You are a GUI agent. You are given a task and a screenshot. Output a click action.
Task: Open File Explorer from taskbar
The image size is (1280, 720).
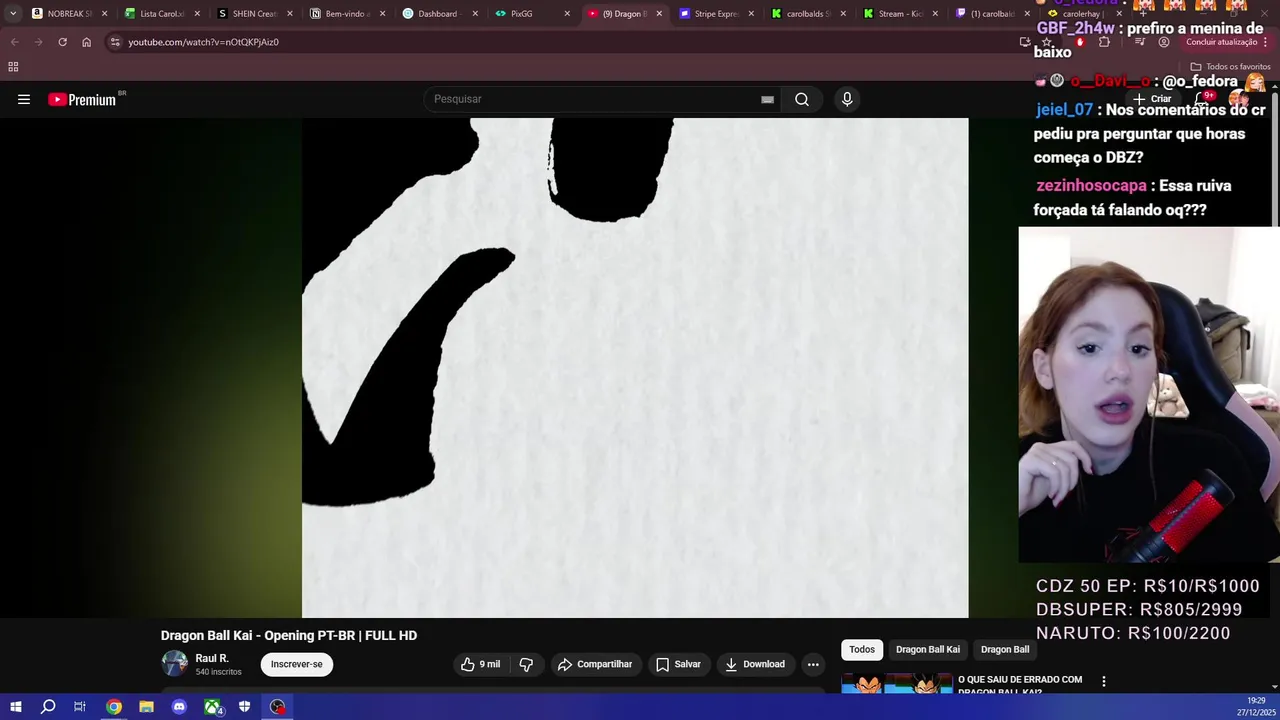pyautogui.click(x=146, y=707)
